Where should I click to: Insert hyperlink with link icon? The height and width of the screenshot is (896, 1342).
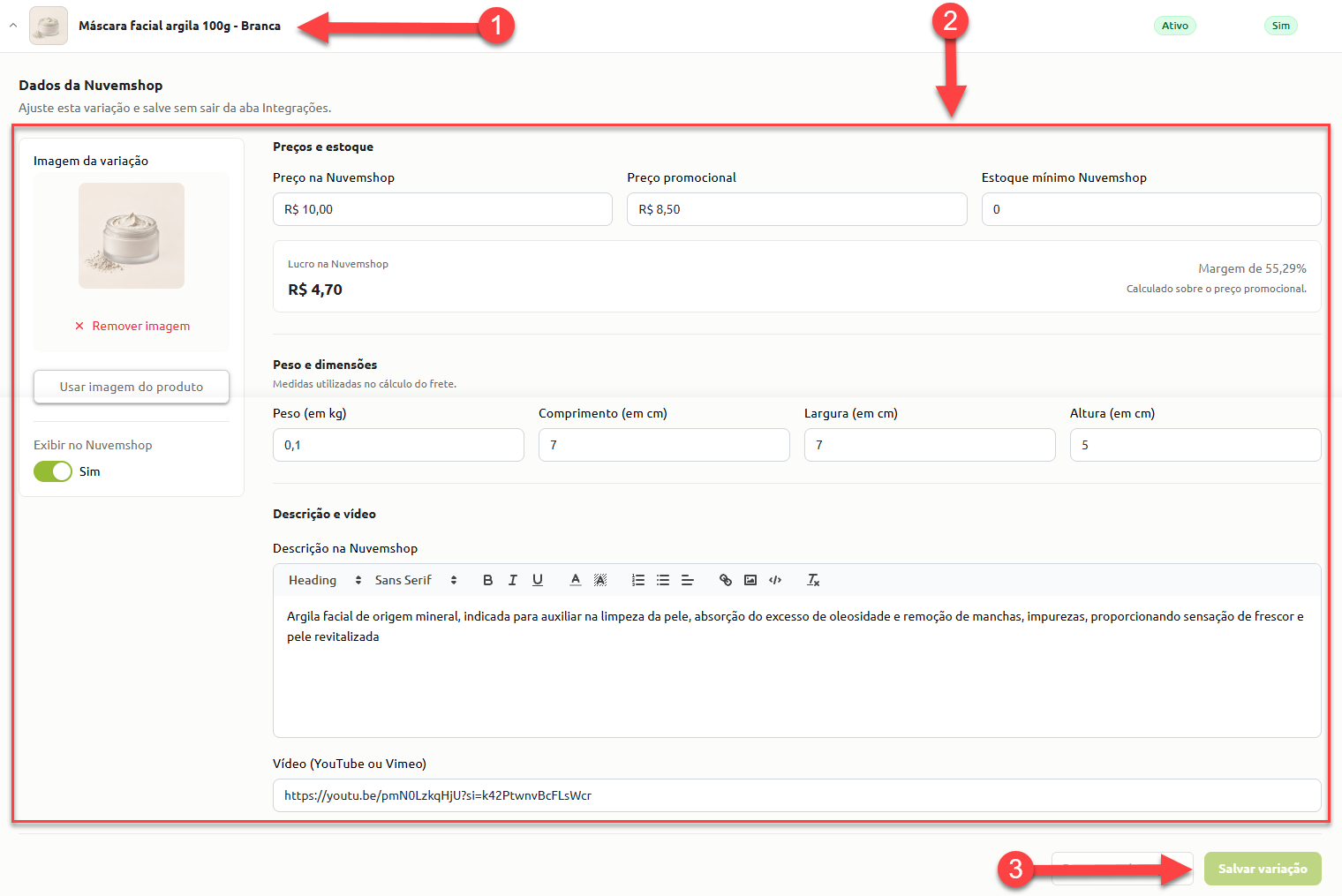coord(726,580)
